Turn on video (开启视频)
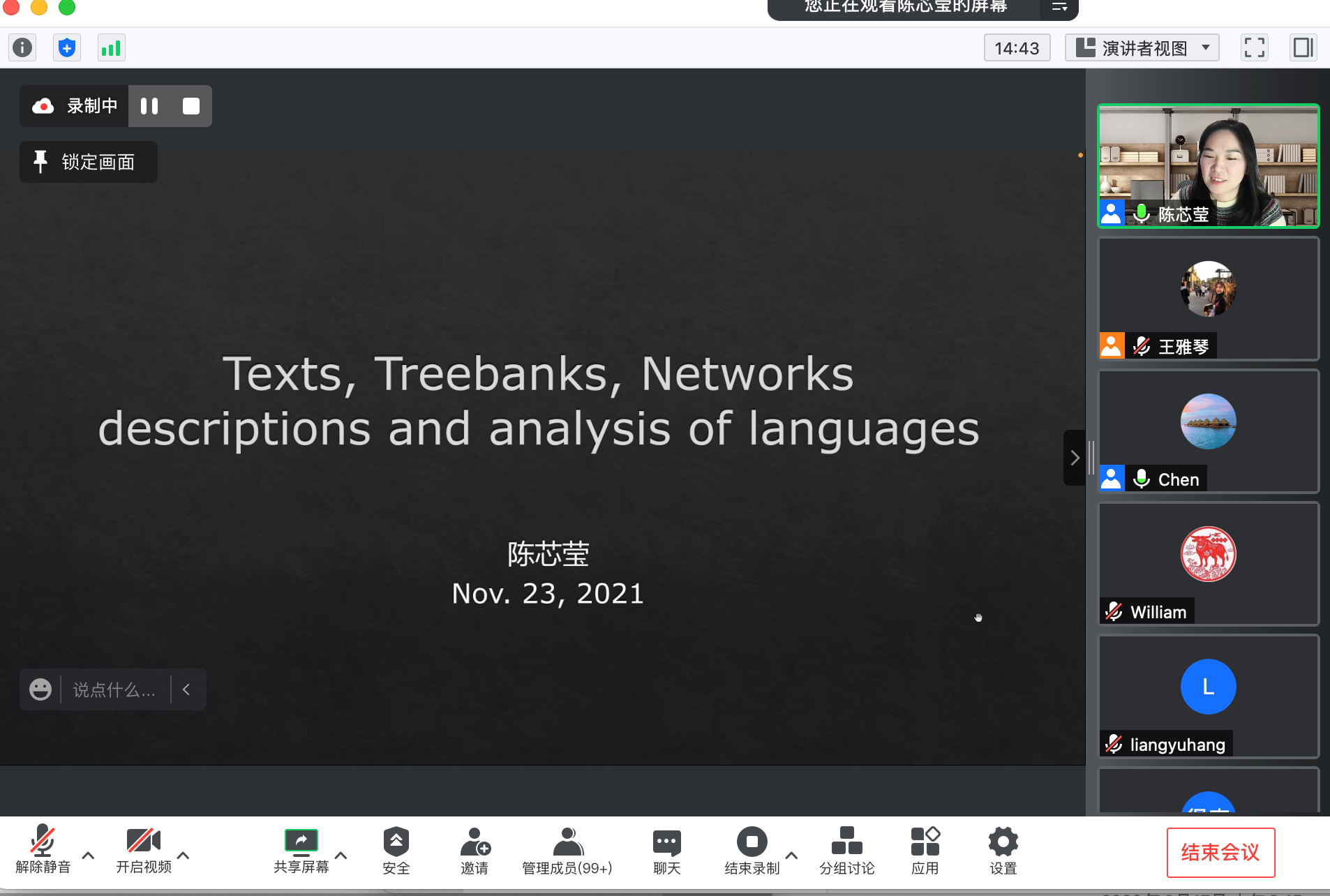Viewport: 1330px width, 896px height. tap(143, 851)
